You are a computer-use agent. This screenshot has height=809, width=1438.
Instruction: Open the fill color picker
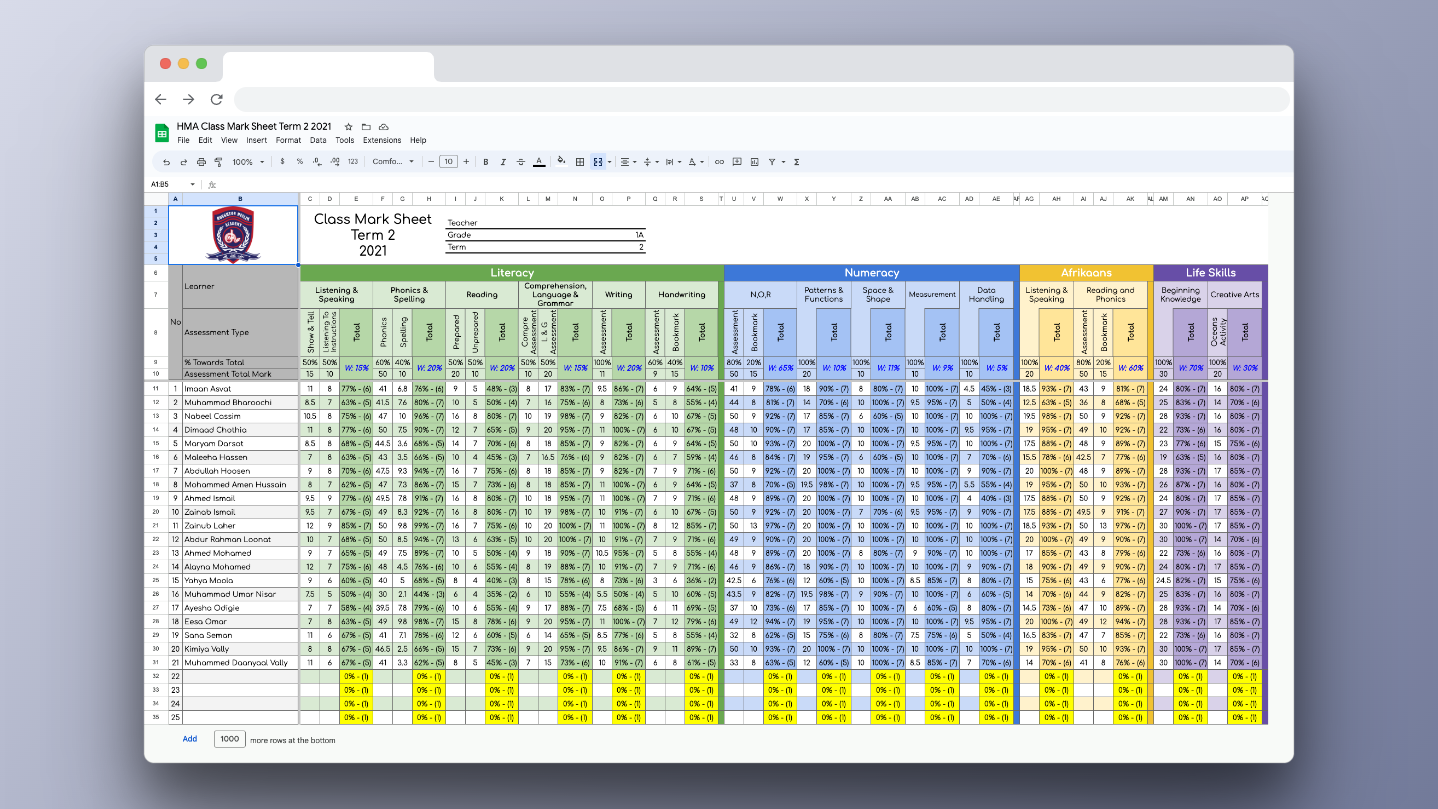pyautogui.click(x=561, y=162)
